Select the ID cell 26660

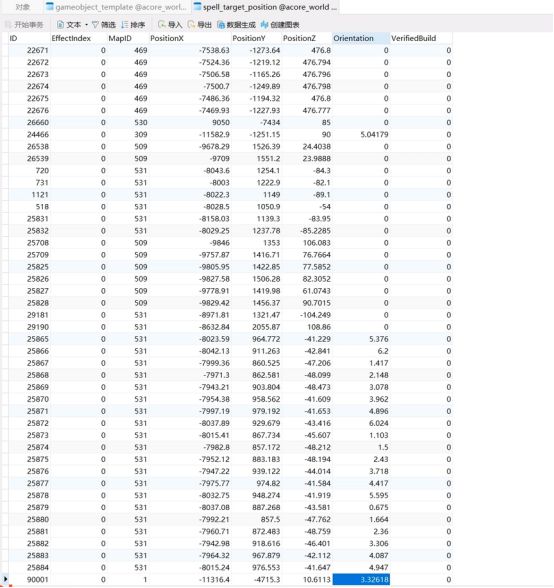click(38, 123)
